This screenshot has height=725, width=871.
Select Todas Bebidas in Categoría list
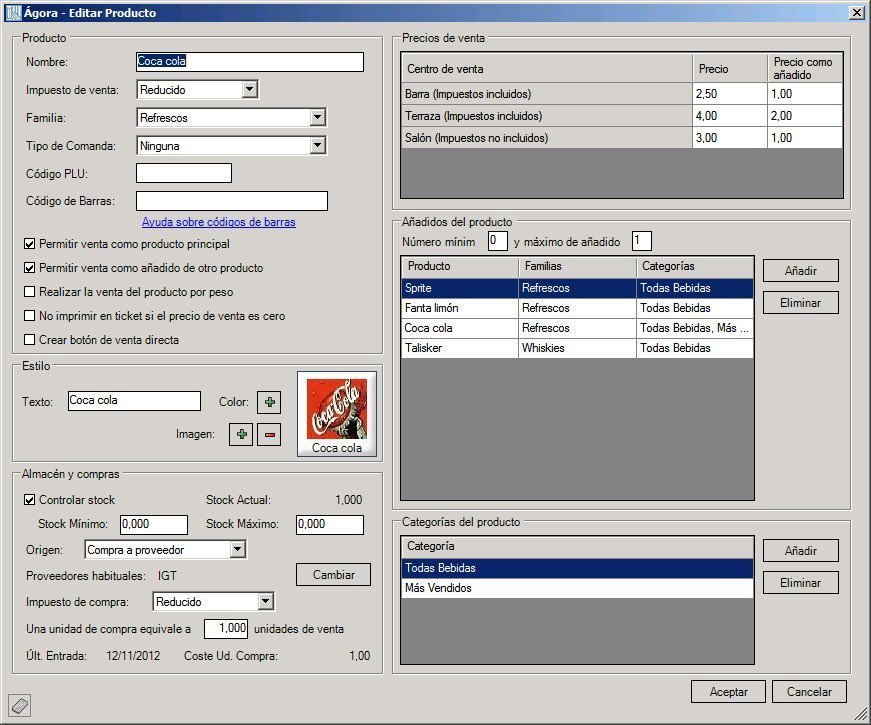(577, 568)
